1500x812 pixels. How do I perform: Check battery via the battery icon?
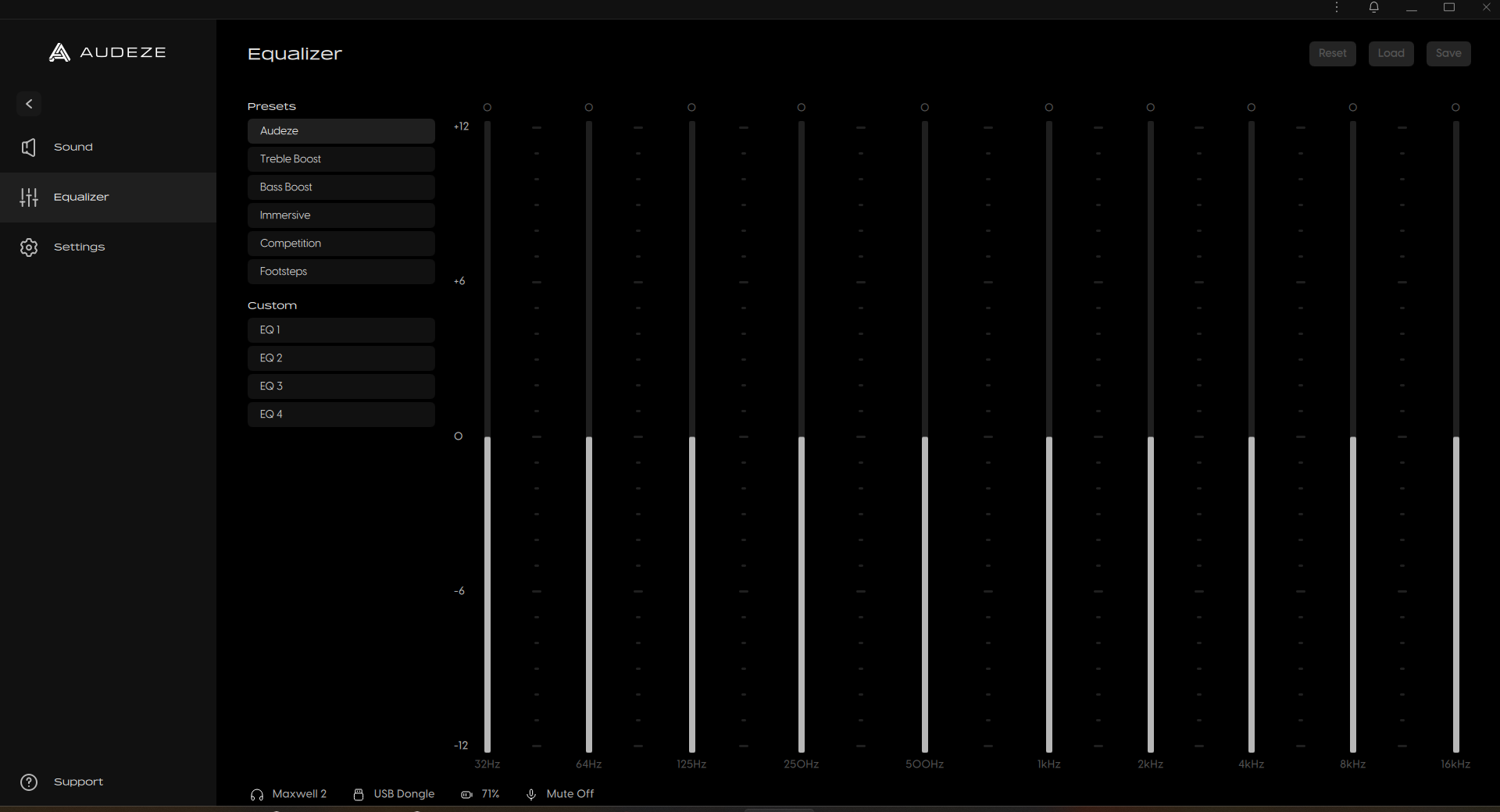466,794
